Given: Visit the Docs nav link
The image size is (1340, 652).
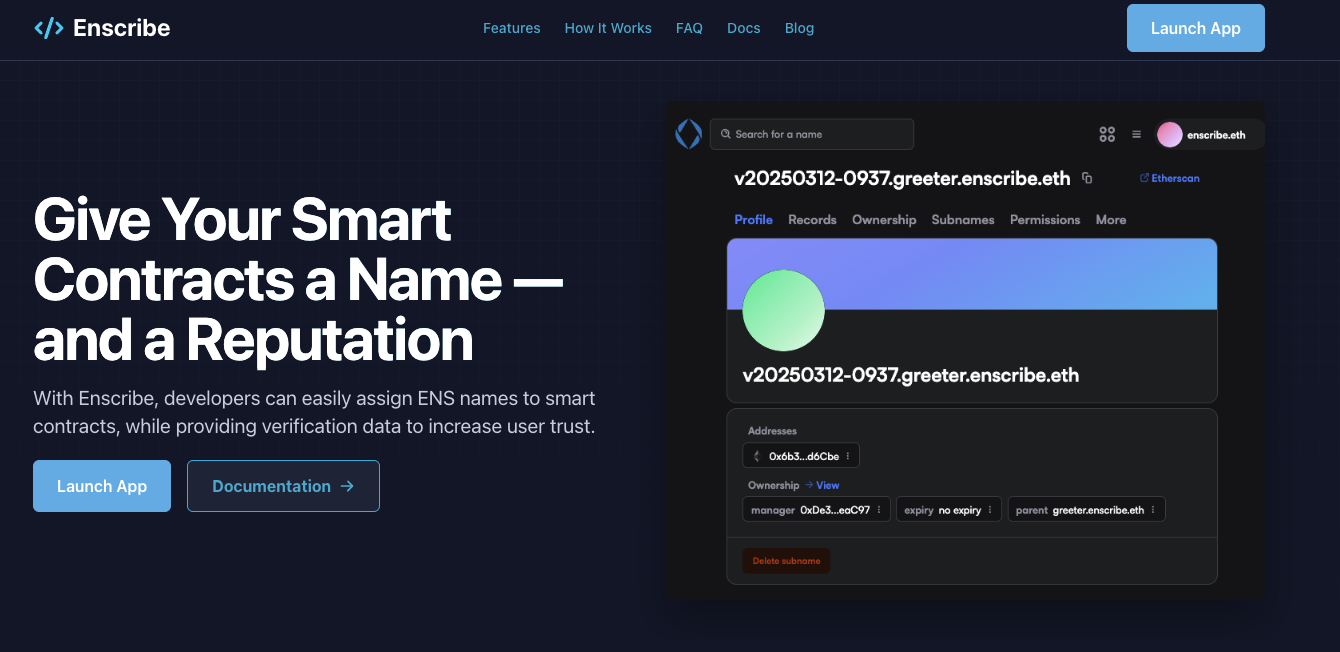Looking at the screenshot, I should click(744, 28).
